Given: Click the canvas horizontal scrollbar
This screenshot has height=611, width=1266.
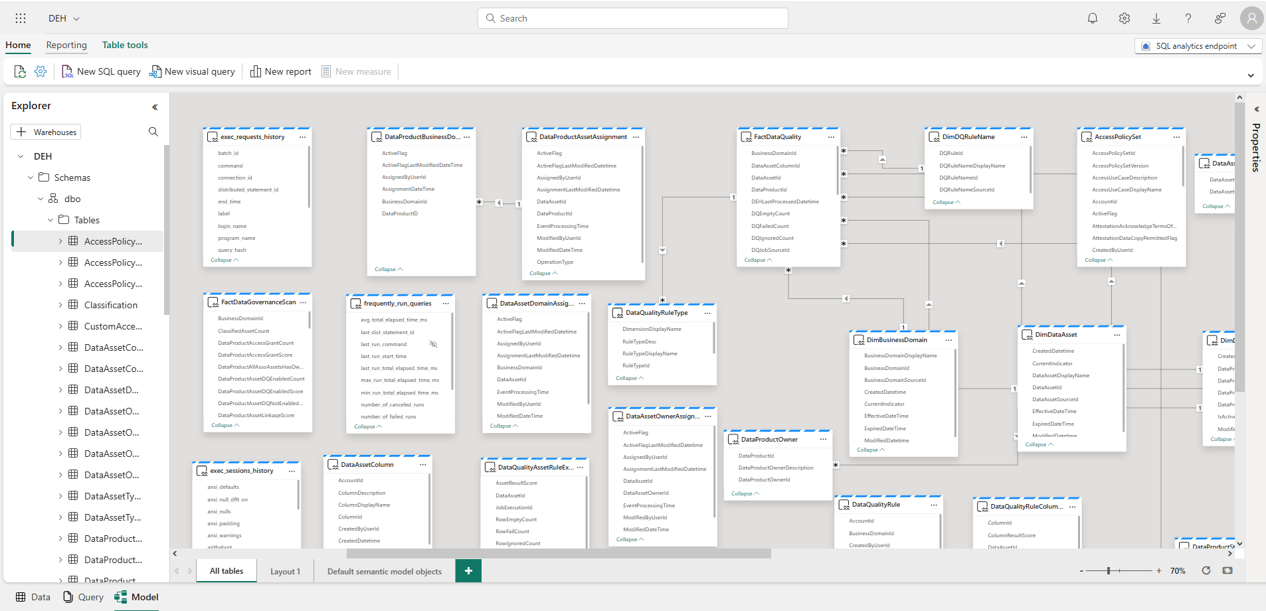Looking at the screenshot, I should pos(558,553).
